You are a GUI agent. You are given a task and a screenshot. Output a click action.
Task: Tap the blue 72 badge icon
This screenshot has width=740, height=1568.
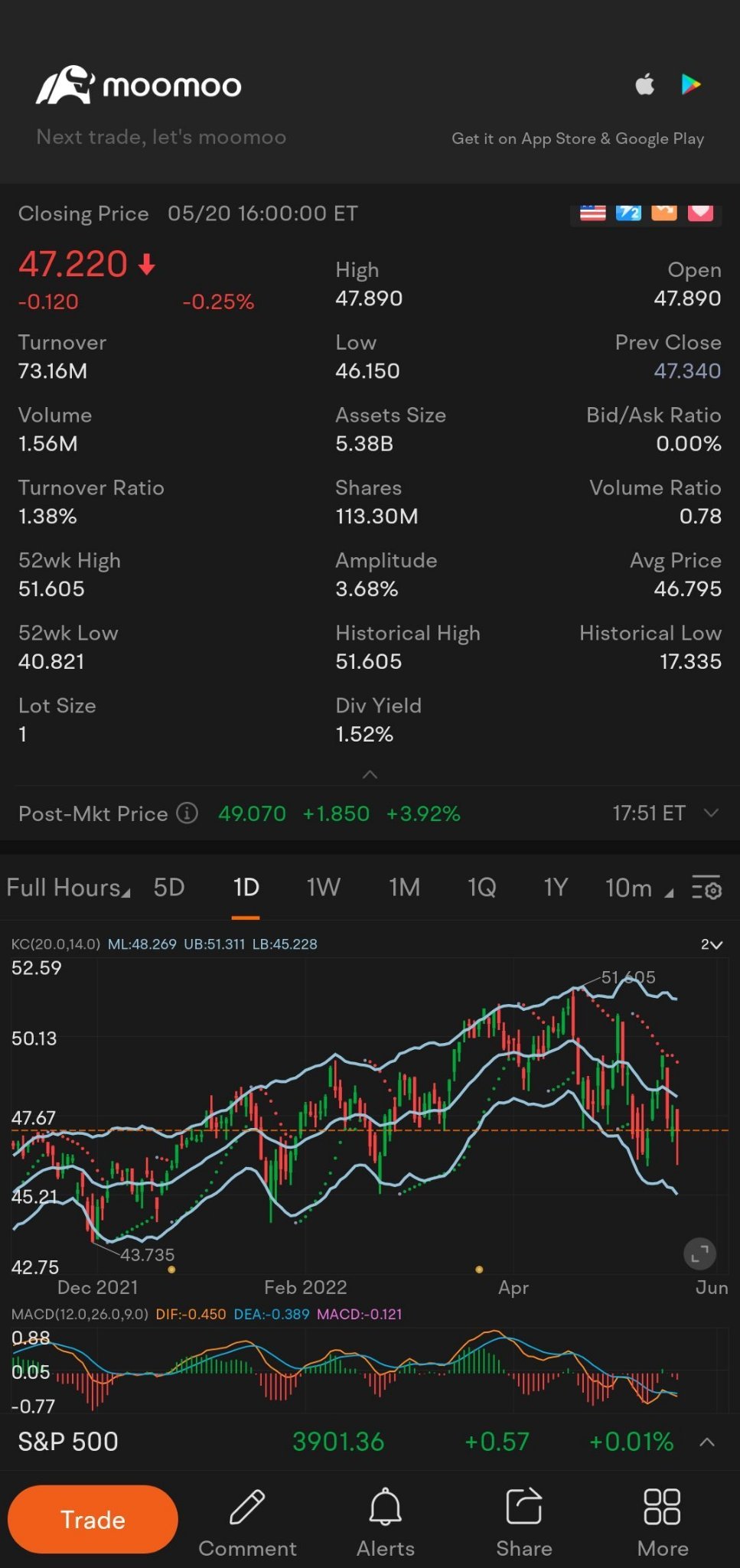pyautogui.click(x=628, y=213)
